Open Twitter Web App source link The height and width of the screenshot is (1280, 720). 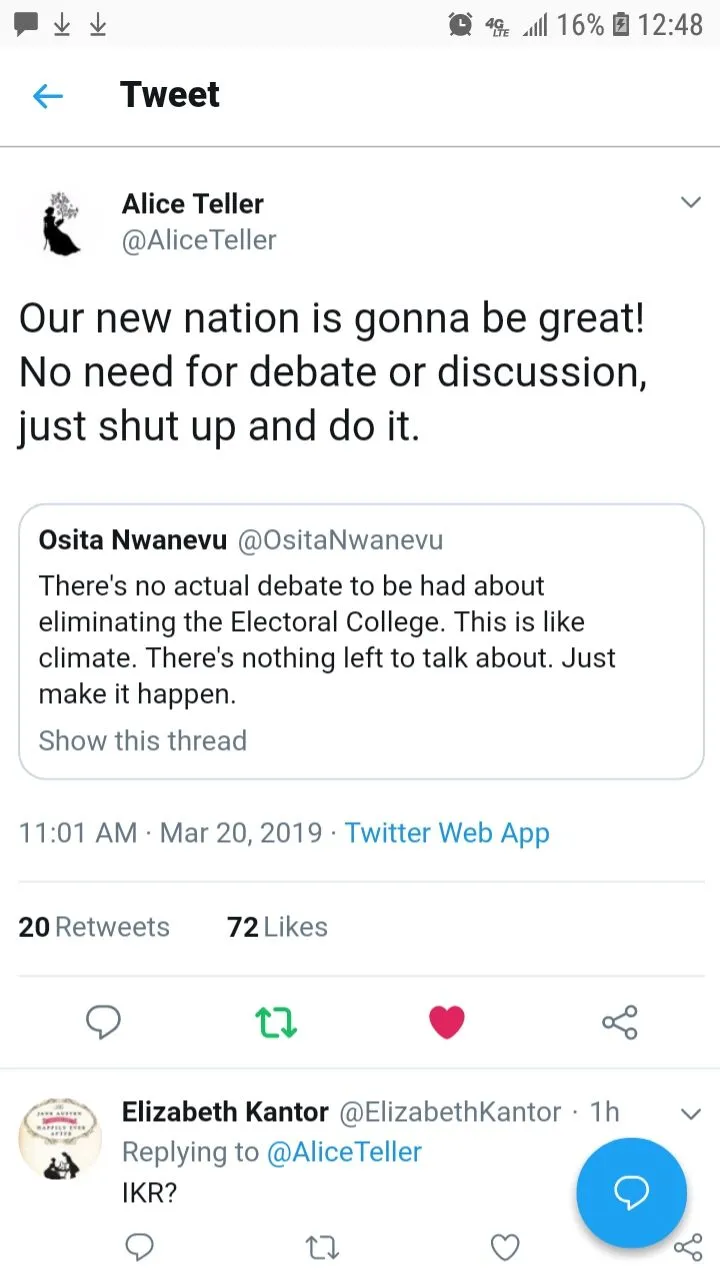(x=447, y=833)
